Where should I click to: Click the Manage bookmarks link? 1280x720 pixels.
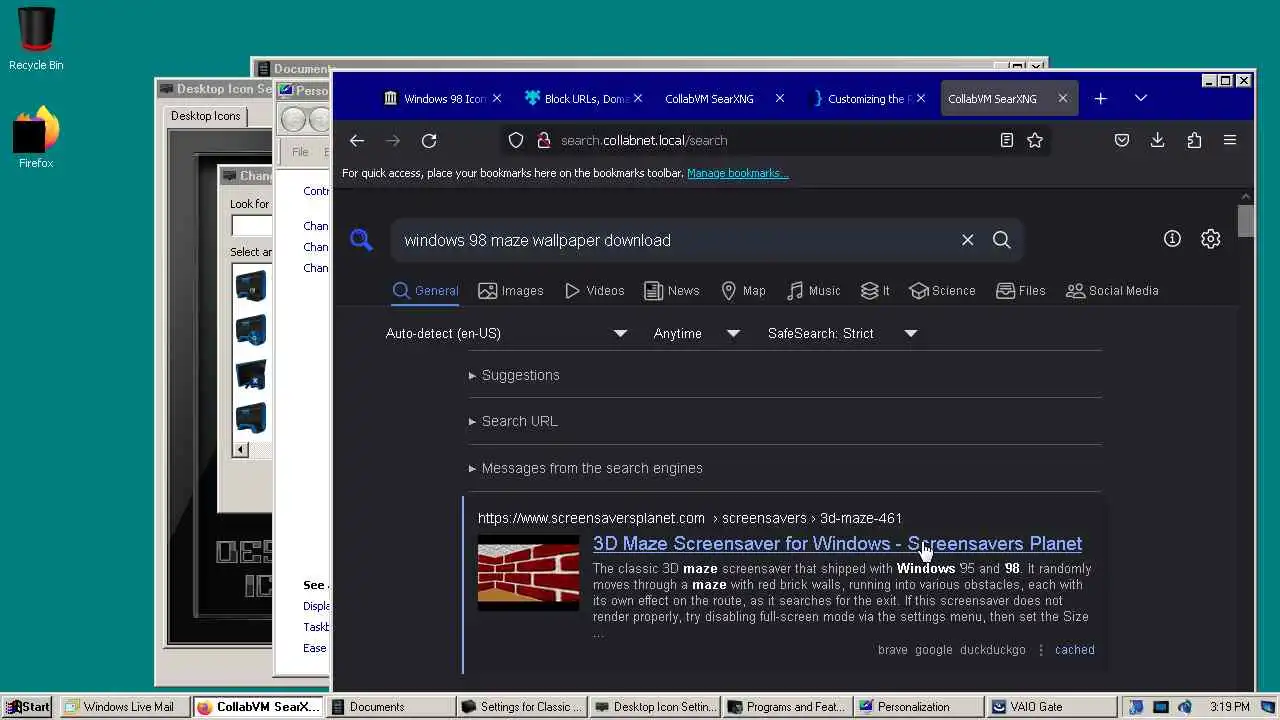737,174
